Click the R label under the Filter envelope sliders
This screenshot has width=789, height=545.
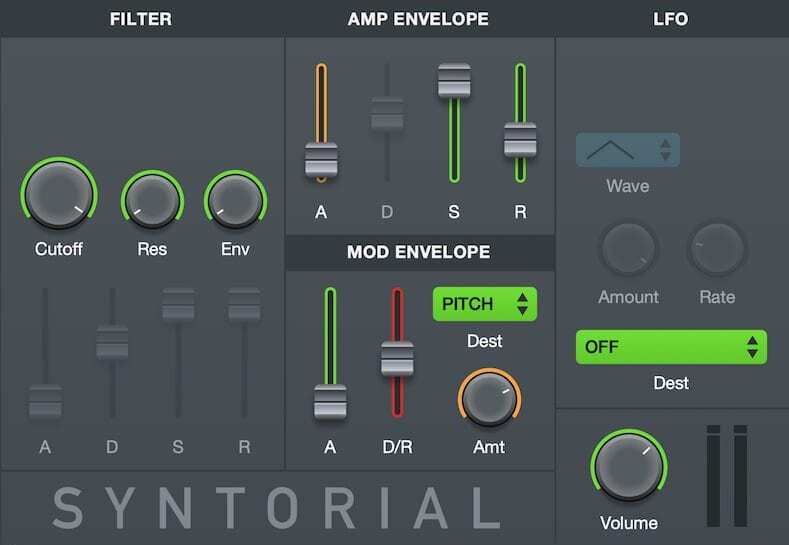[245, 447]
